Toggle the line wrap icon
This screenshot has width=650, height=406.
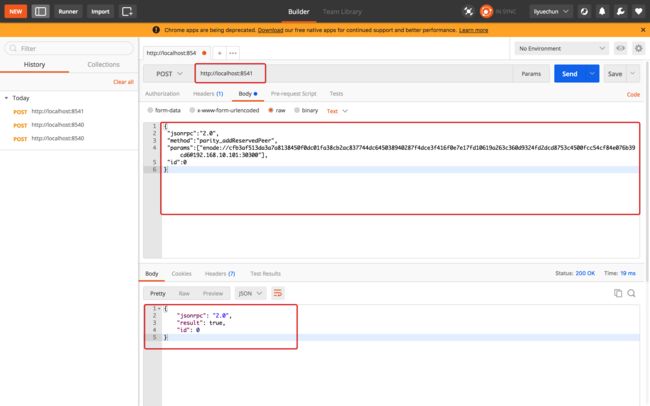click(x=278, y=293)
